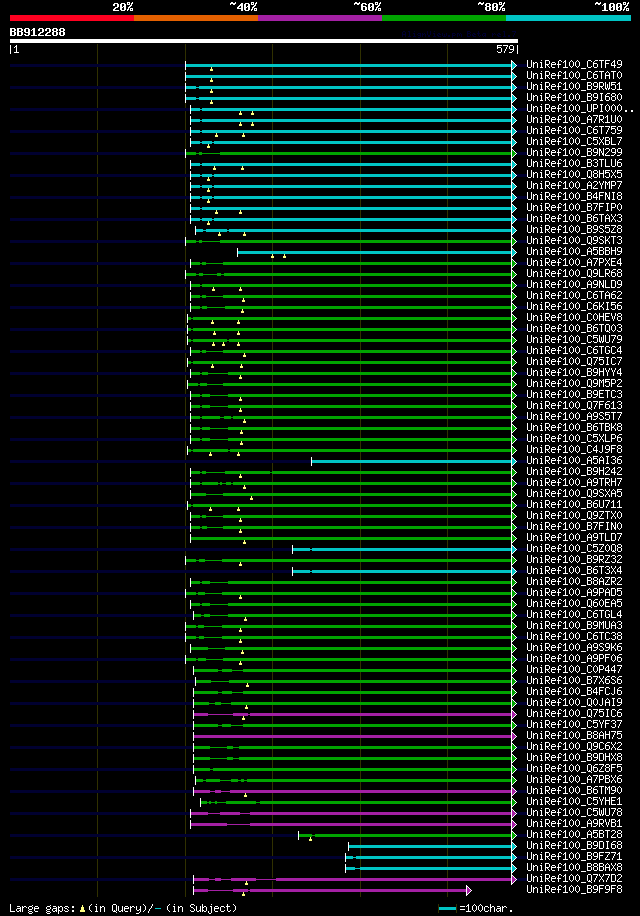
Task: Open hit UniRef100_B4FNI8
Action: click(574, 196)
